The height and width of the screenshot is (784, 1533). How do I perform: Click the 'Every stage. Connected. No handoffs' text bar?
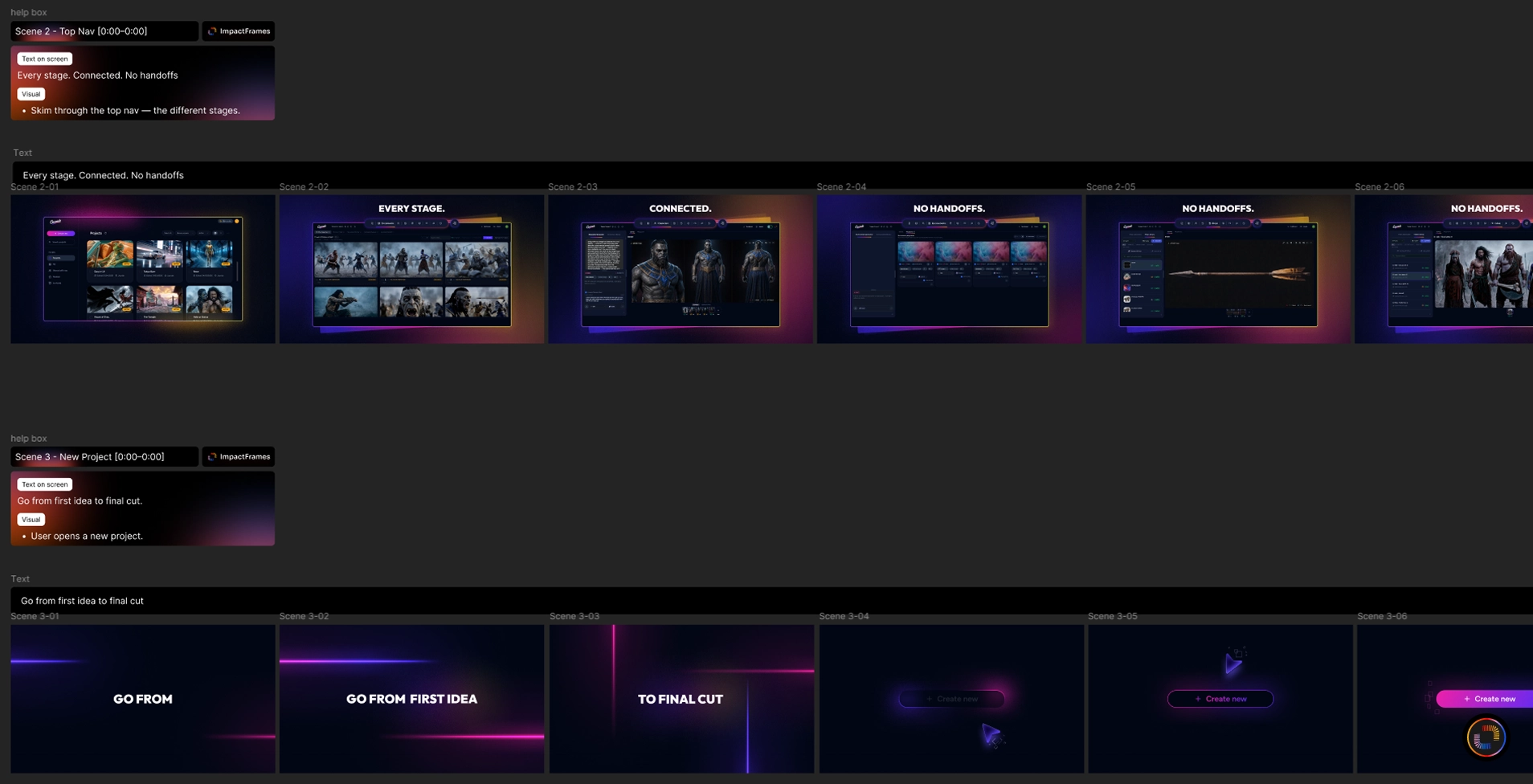772,175
